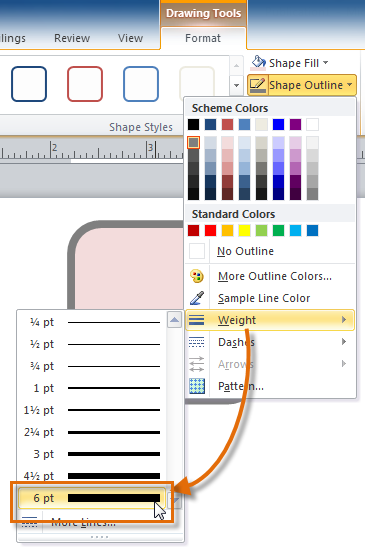Image resolution: width=365 pixels, height=560 pixels.
Task: Select the 1 pt line weight
Action: tap(92, 388)
